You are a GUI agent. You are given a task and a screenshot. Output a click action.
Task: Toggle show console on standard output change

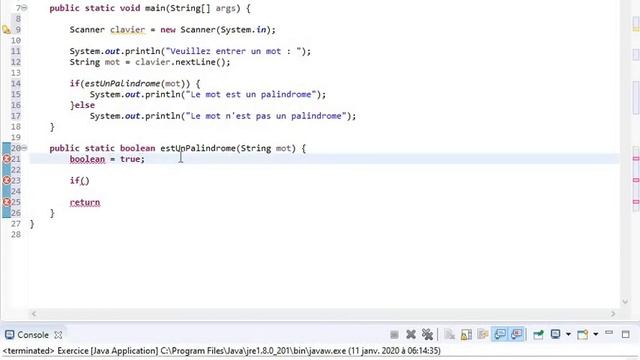tap(500, 335)
